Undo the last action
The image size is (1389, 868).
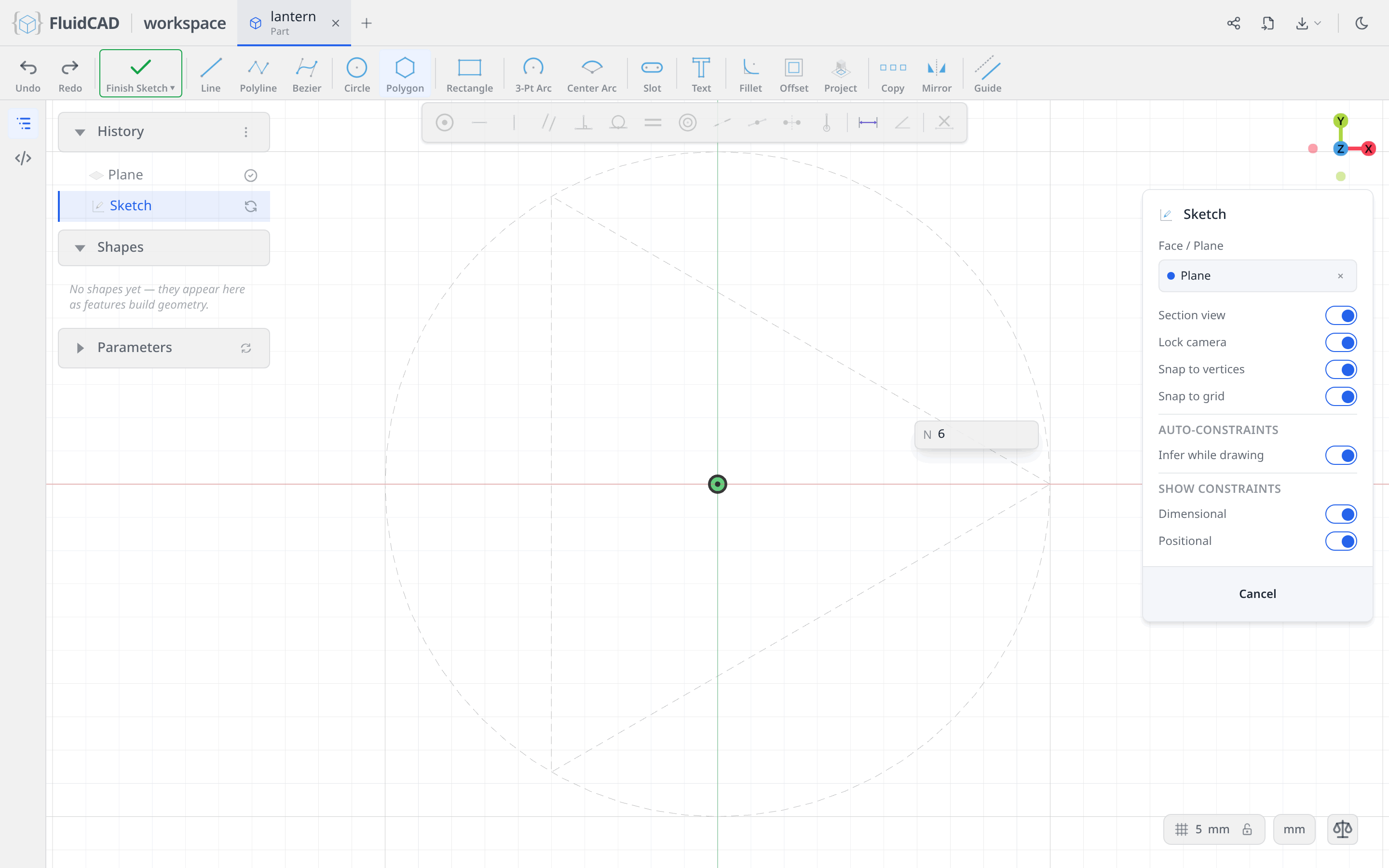tap(28, 75)
